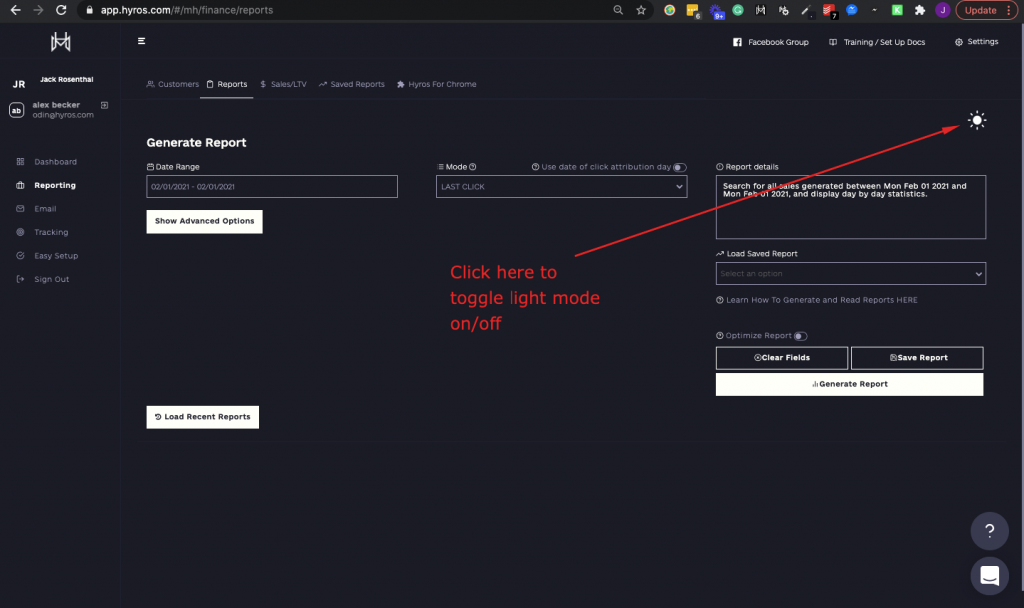Expand the Mode dropdown showing LAST CLICK
The width and height of the screenshot is (1024, 608).
click(x=562, y=187)
